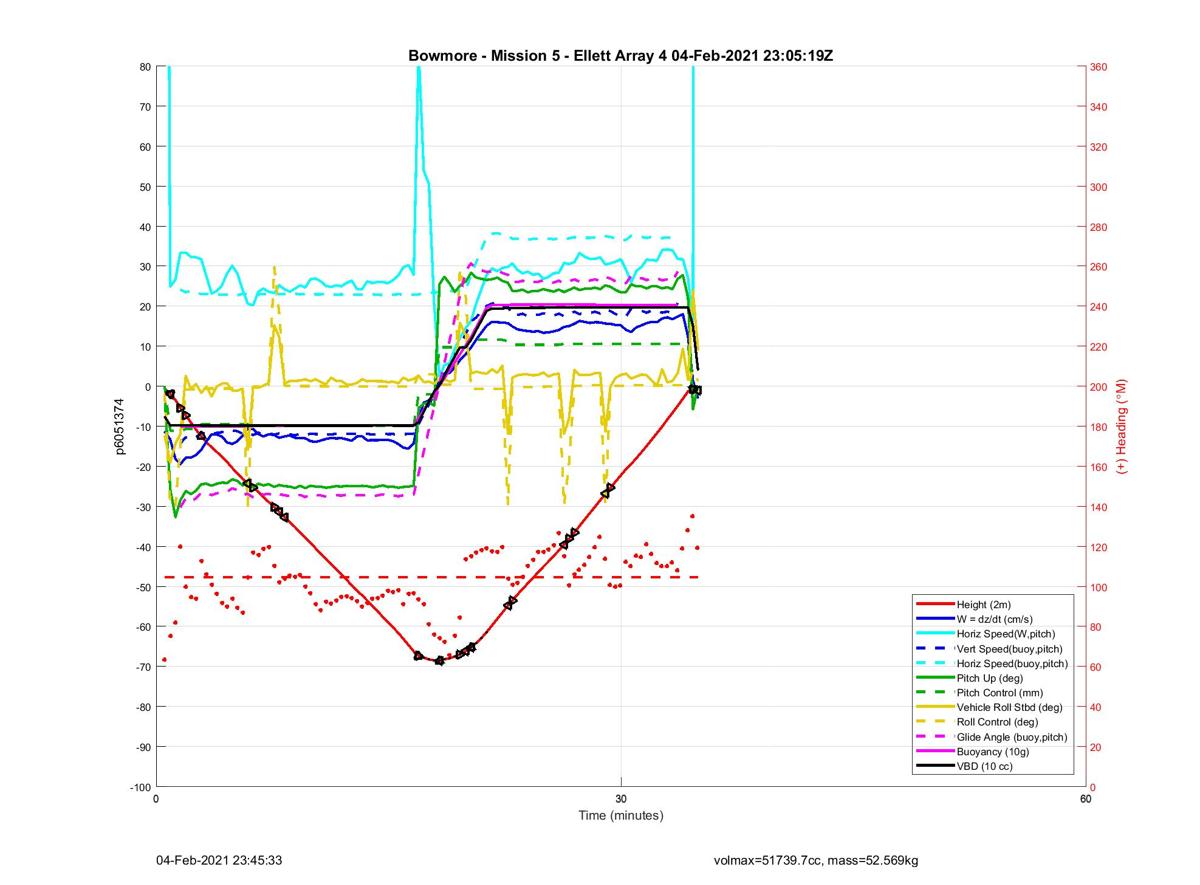The width and height of the screenshot is (1200, 885).
Task: Click the heading axis tick label '220'
Action: (x=1098, y=347)
